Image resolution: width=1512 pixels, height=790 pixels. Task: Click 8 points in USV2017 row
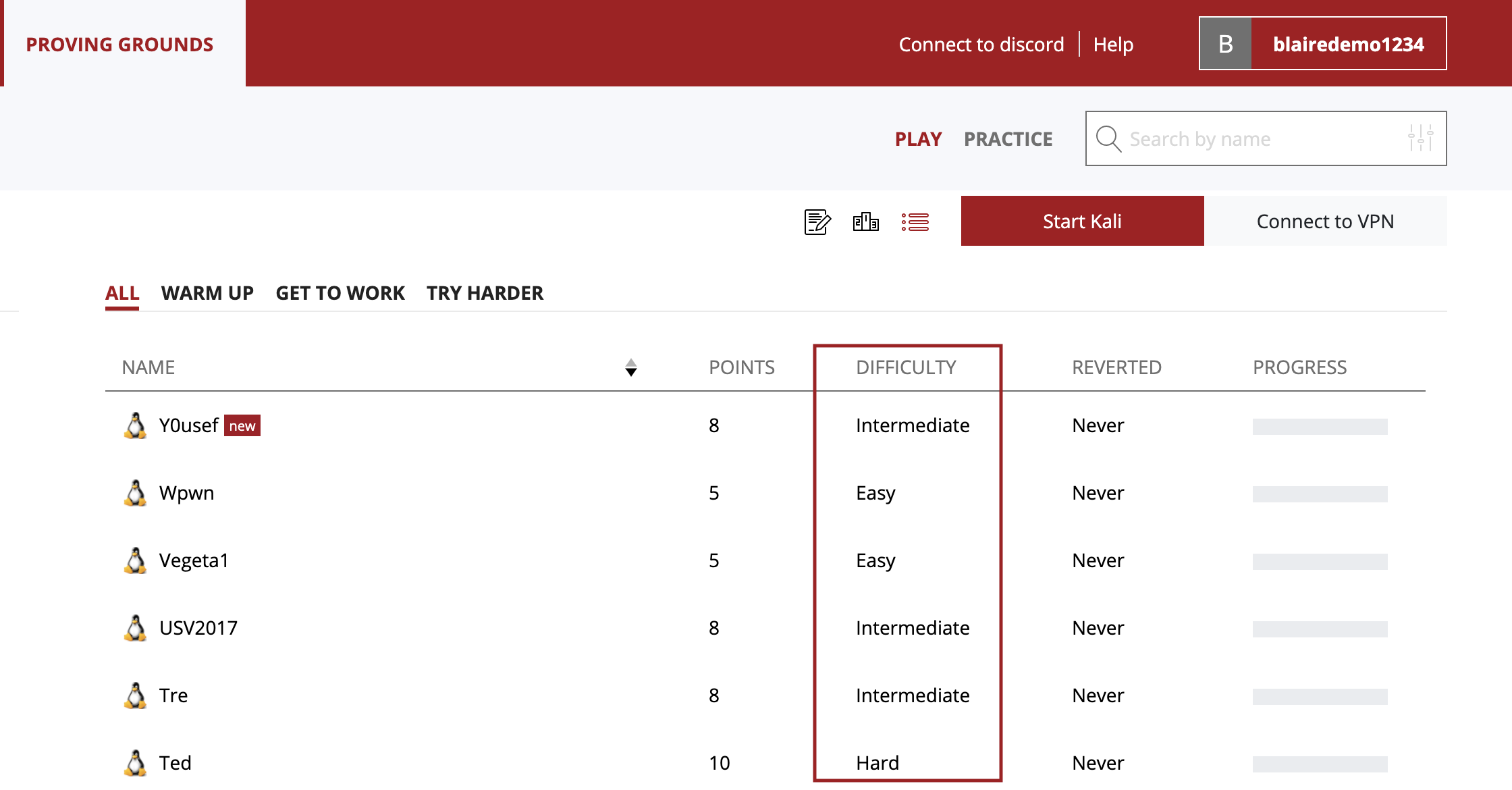(714, 628)
